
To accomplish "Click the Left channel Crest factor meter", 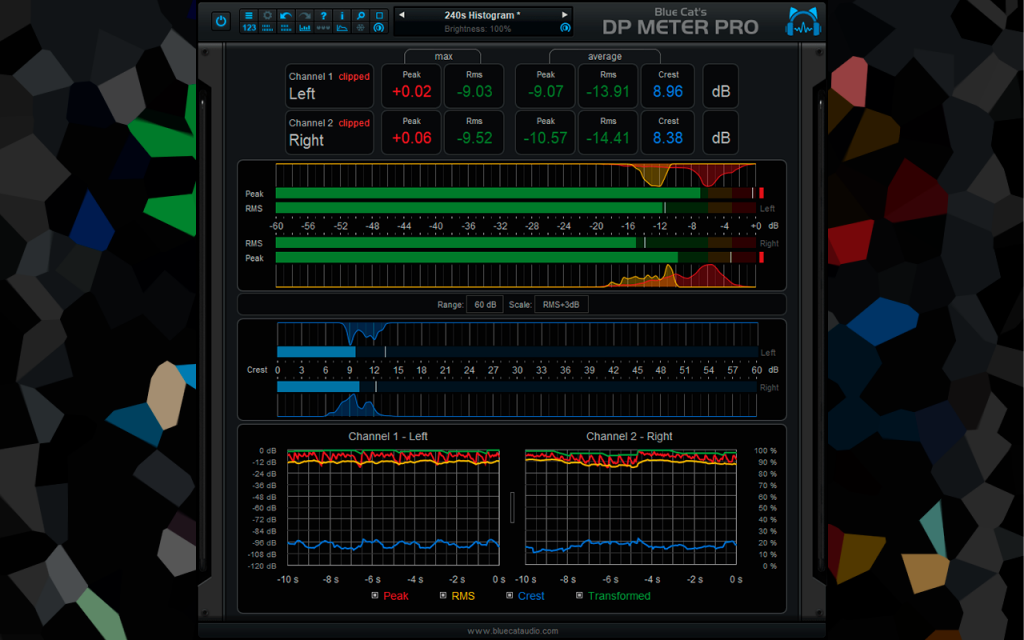I will [517, 352].
